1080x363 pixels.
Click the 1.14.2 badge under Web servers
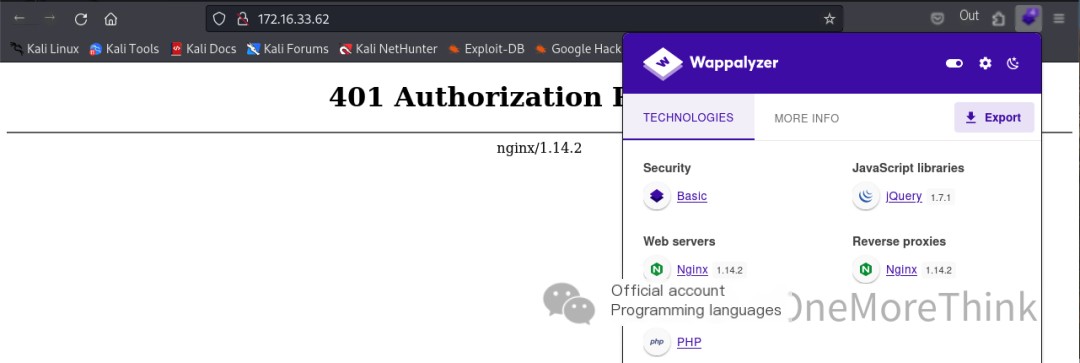pyautogui.click(x=729, y=271)
